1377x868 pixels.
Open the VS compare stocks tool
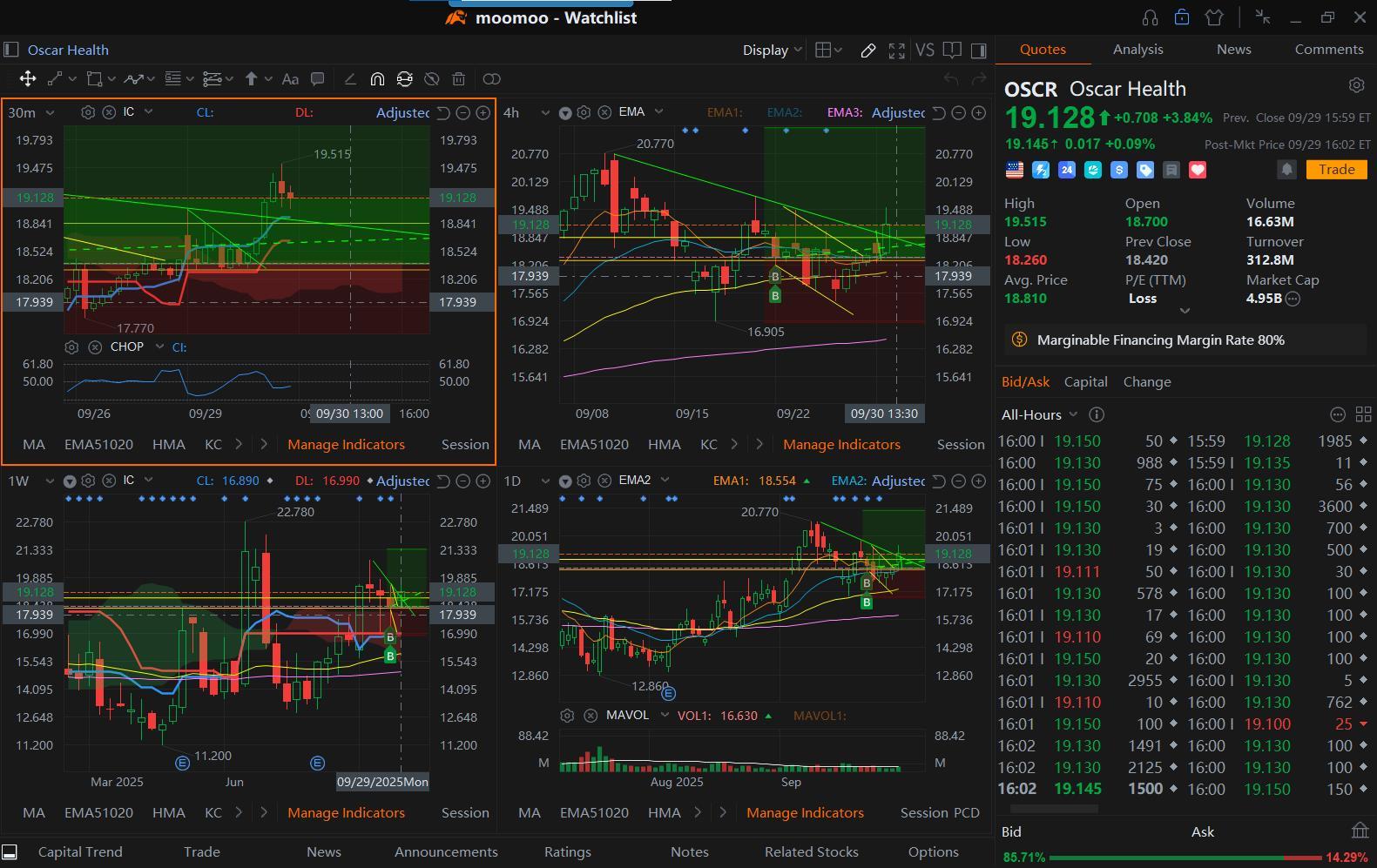925,50
